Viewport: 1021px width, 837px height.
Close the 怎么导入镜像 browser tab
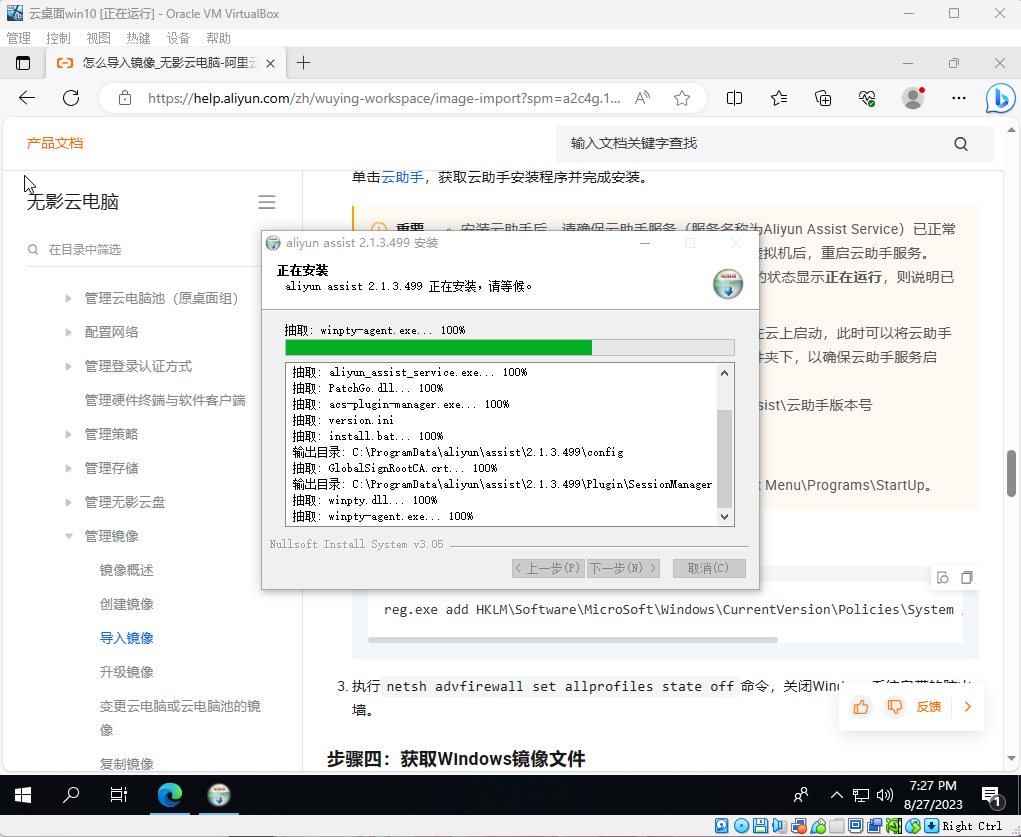point(271,63)
